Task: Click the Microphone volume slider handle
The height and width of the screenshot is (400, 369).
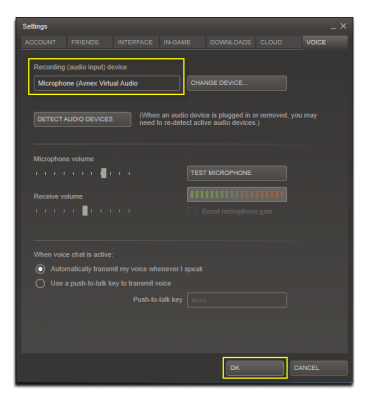Action: pyautogui.click(x=104, y=173)
